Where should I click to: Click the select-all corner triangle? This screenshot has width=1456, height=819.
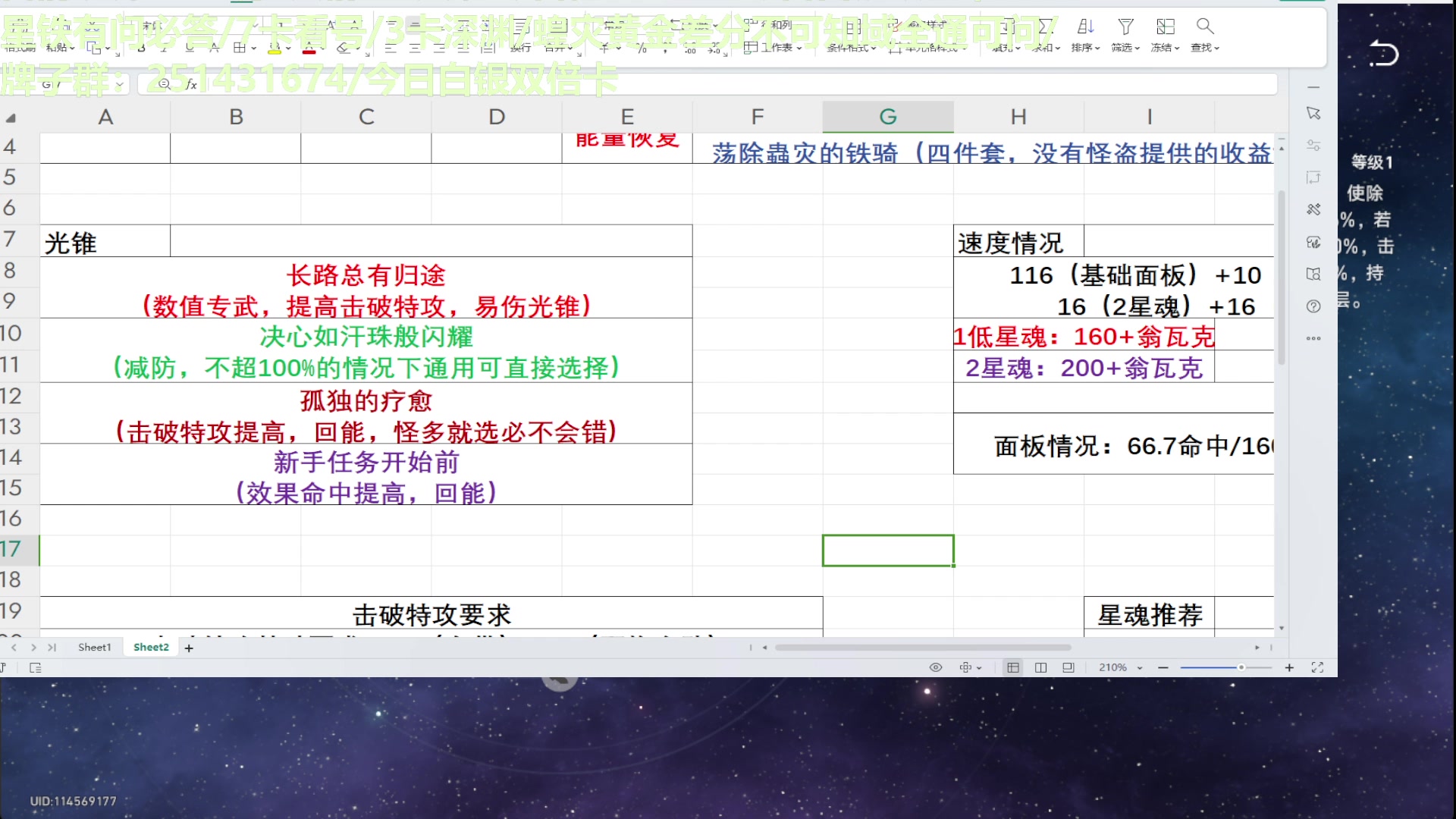tap(11, 118)
